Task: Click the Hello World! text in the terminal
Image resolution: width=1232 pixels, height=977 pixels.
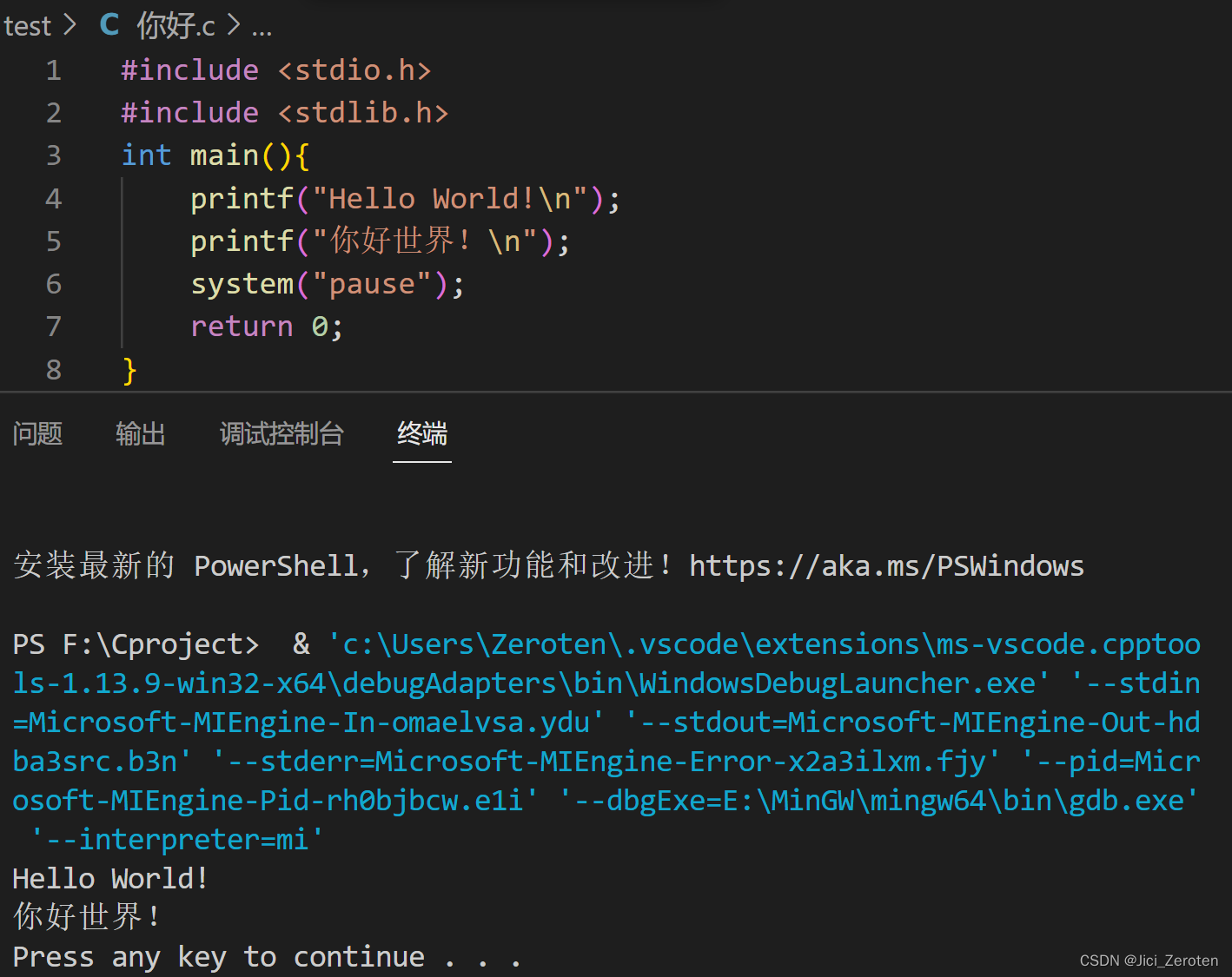Action: click(x=109, y=877)
